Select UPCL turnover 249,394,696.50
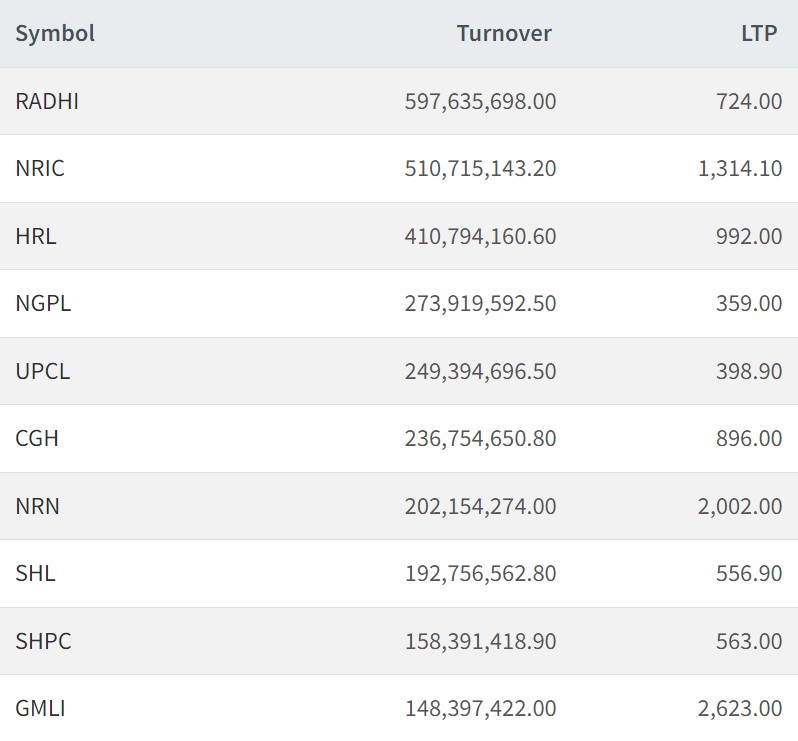 480,371
